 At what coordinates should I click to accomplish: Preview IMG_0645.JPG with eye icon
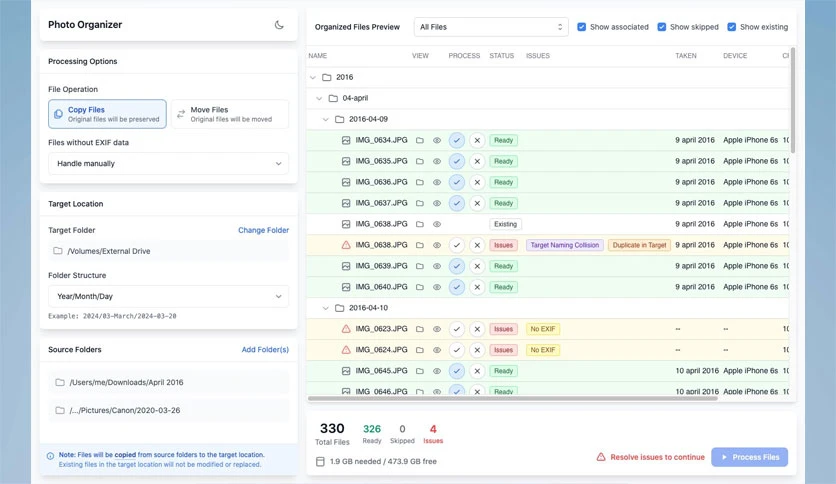tap(437, 371)
